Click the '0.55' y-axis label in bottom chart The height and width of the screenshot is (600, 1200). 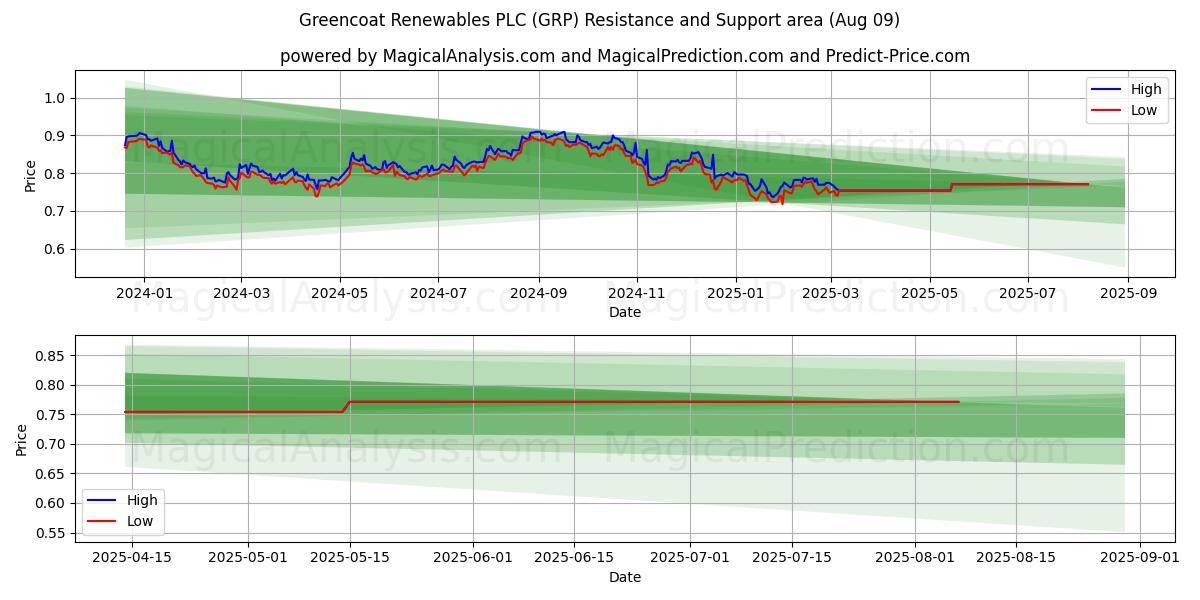[x=51, y=534]
